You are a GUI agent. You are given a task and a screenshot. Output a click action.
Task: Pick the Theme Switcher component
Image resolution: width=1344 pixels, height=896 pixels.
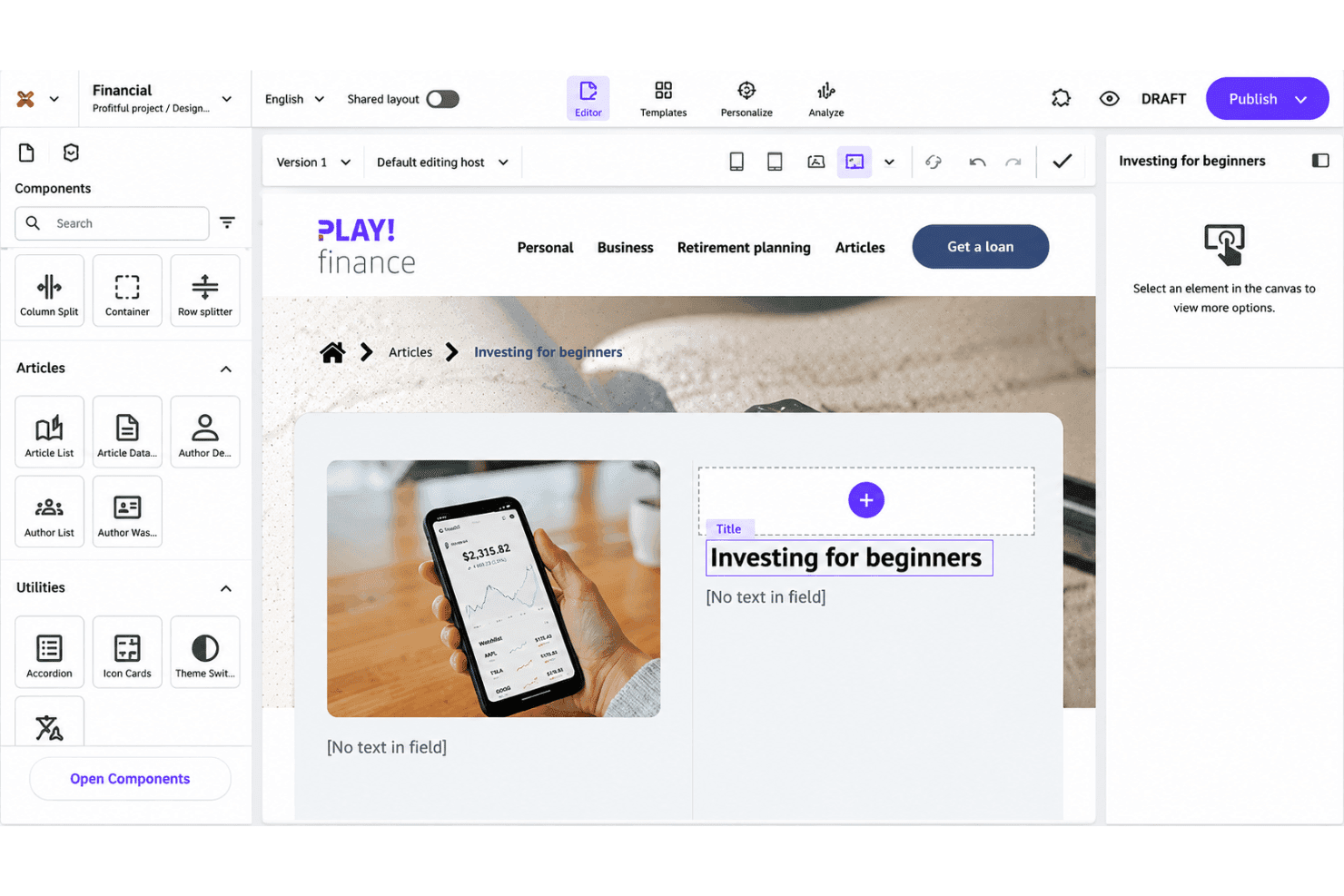(x=205, y=653)
